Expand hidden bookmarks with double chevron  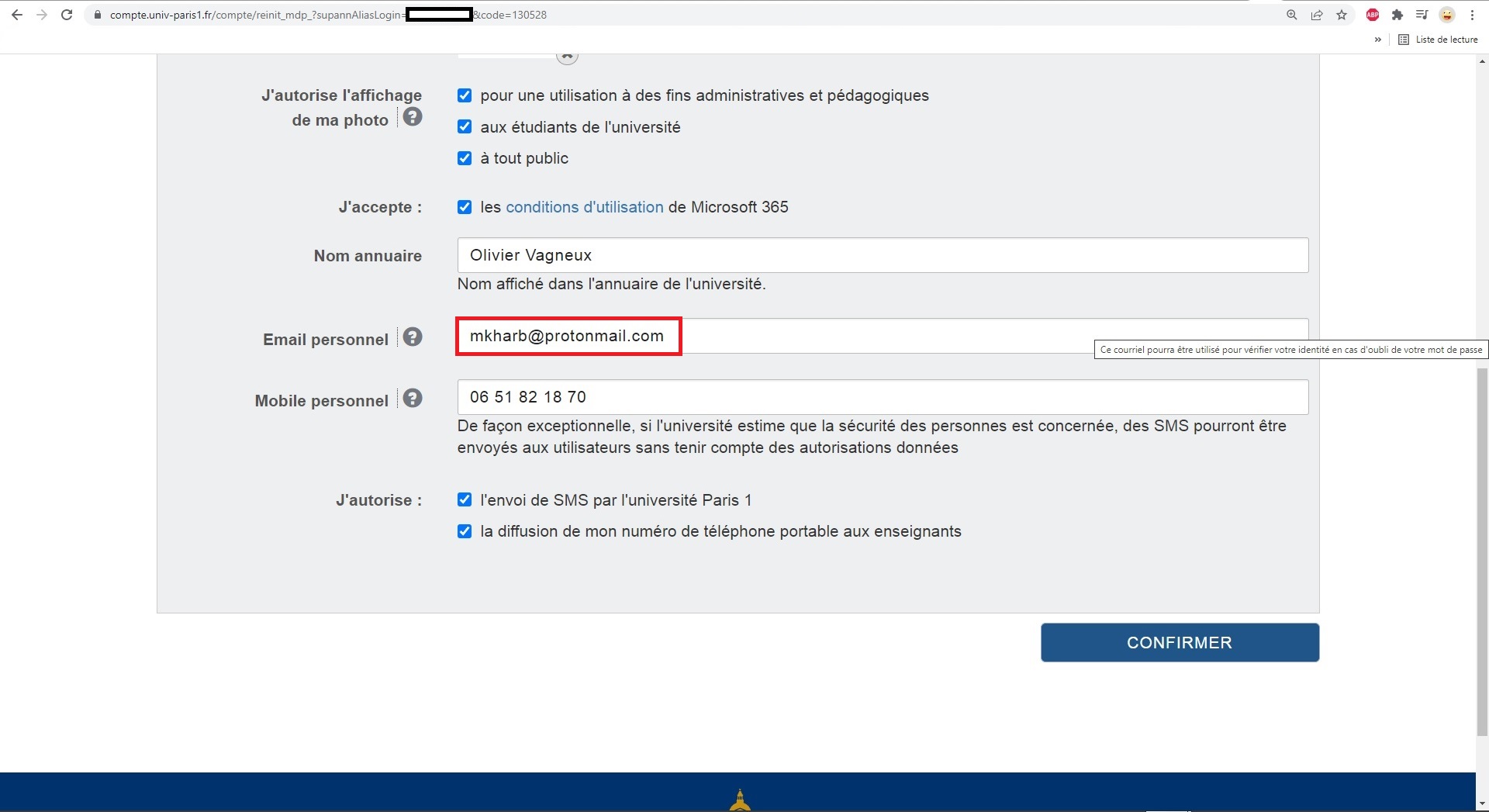[x=1377, y=40]
